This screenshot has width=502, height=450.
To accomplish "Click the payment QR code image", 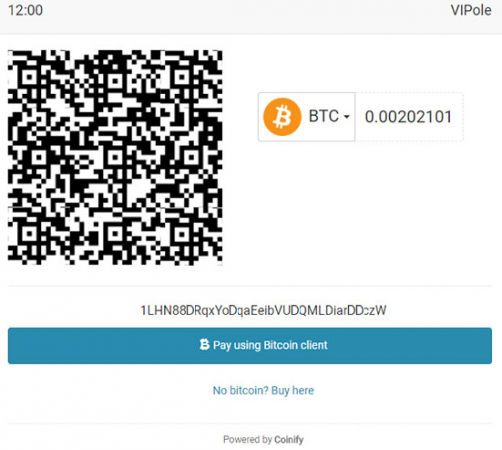I will (x=115, y=158).
